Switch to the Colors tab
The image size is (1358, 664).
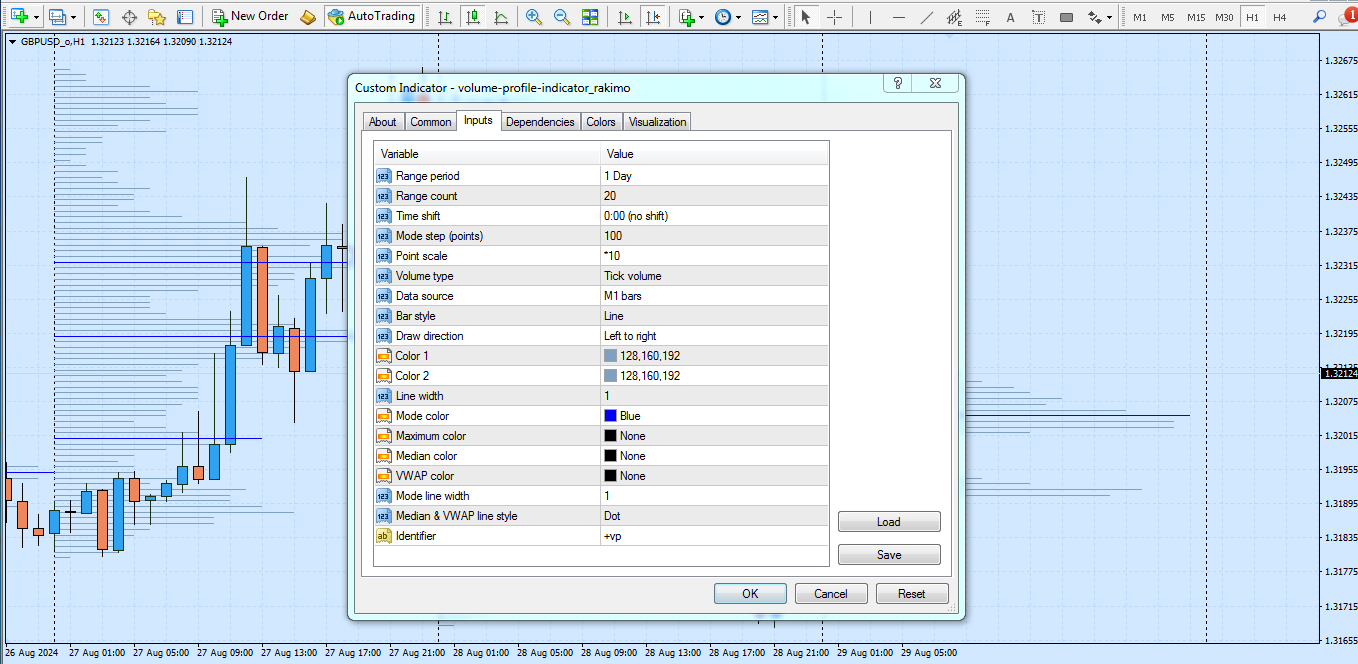pos(601,122)
